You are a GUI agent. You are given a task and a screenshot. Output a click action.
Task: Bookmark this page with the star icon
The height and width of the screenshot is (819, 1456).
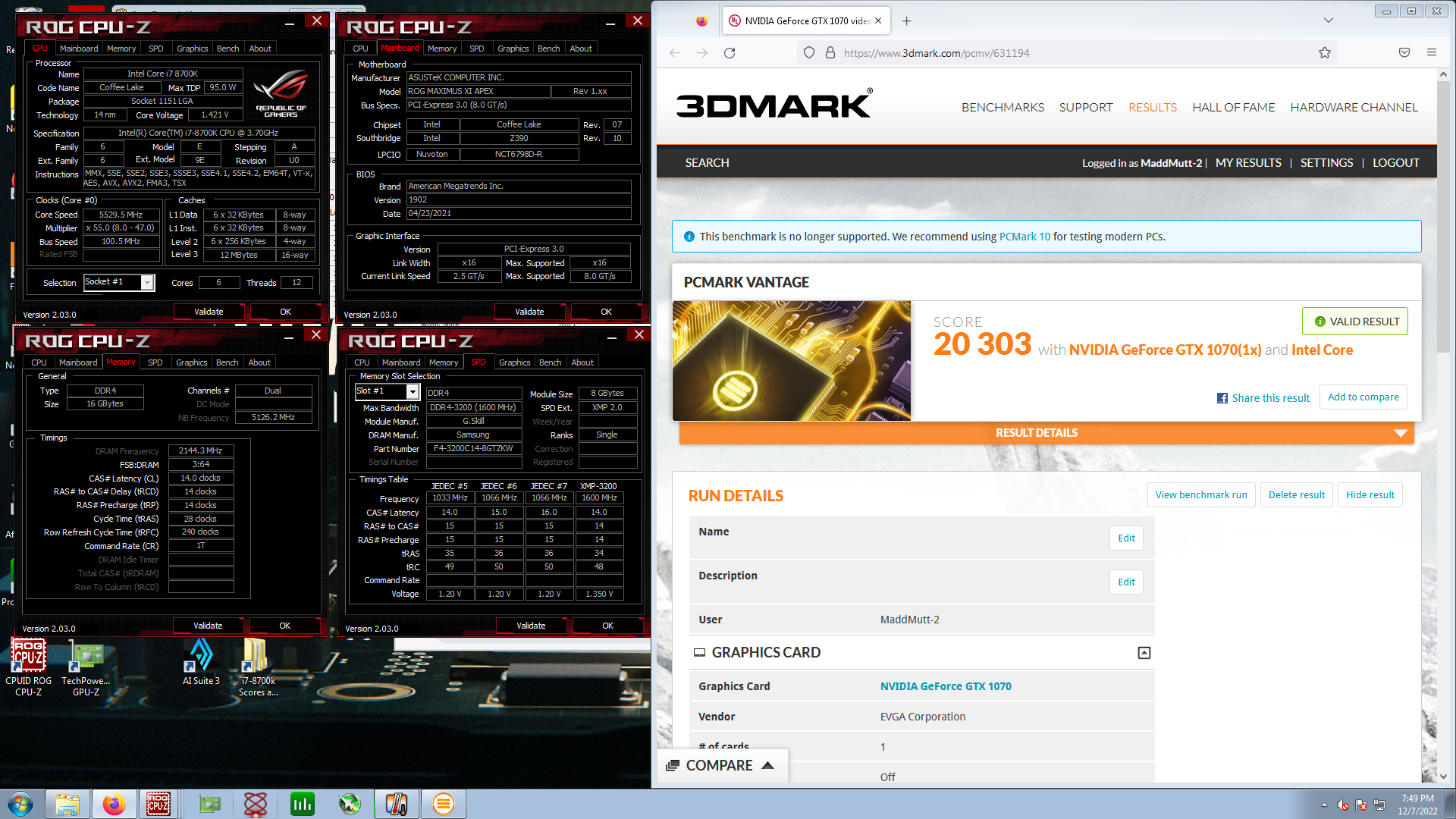[x=1324, y=52]
